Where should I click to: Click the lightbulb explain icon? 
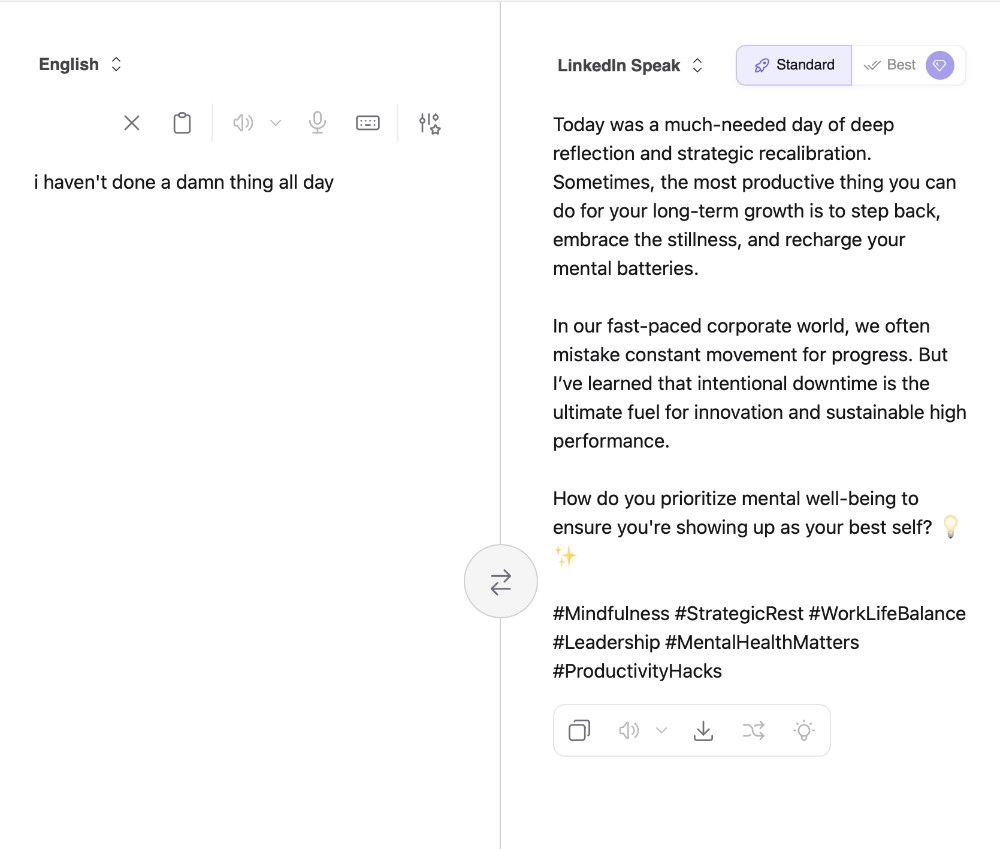click(804, 731)
